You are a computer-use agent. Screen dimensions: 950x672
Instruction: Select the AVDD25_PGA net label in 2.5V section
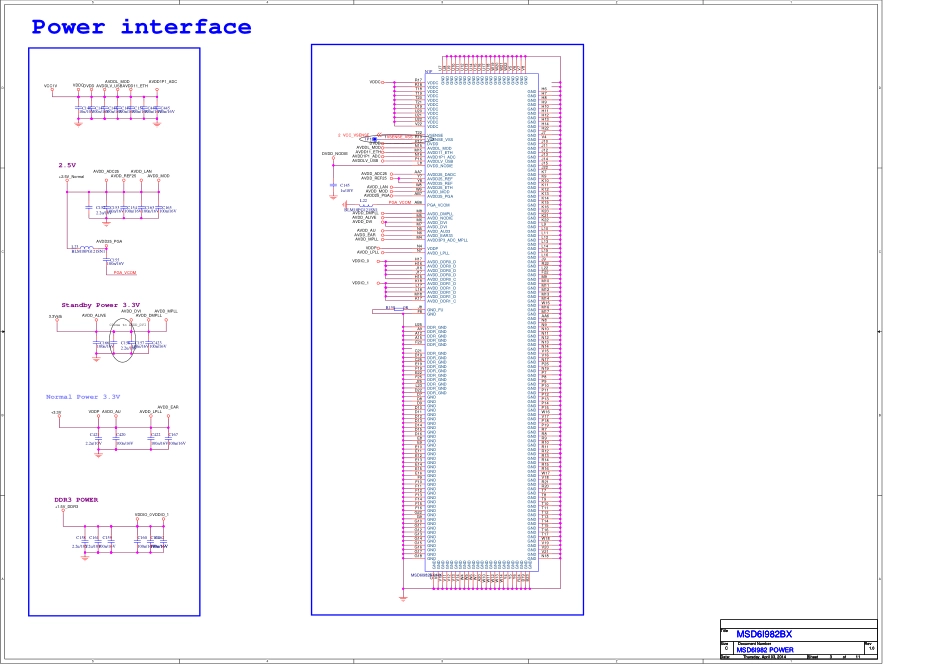tap(109, 241)
